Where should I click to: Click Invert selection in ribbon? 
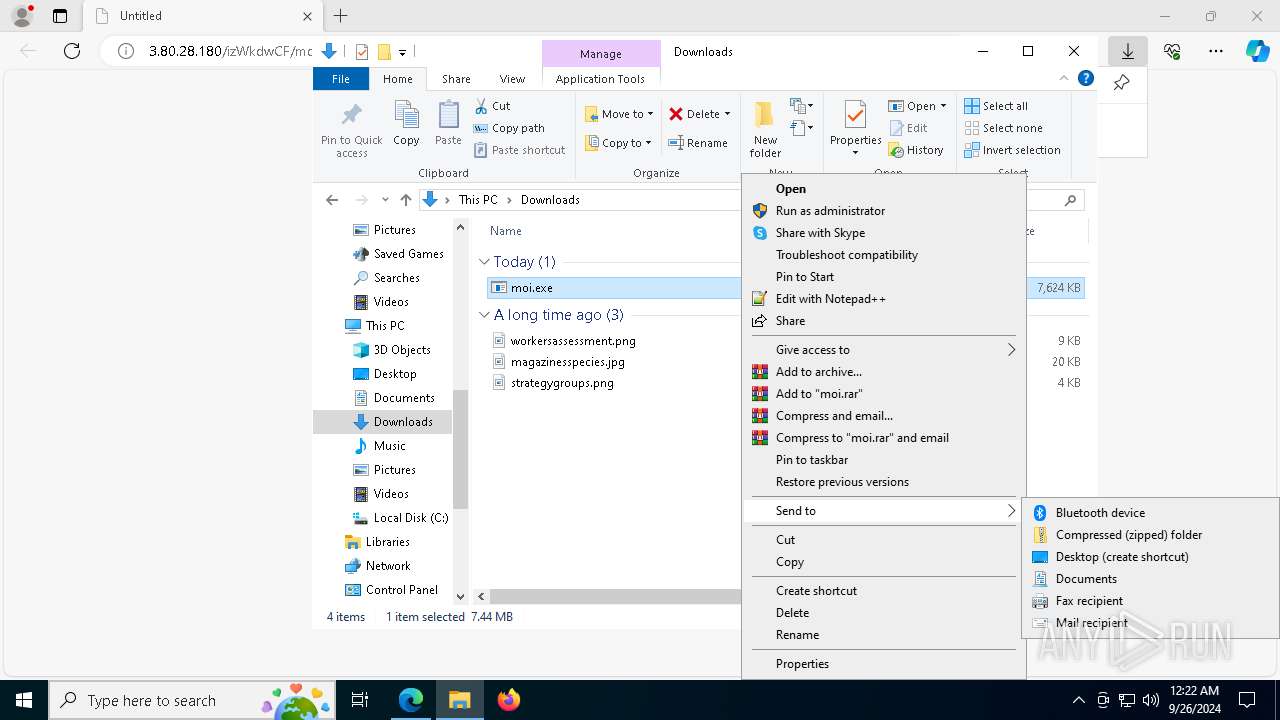(1013, 150)
